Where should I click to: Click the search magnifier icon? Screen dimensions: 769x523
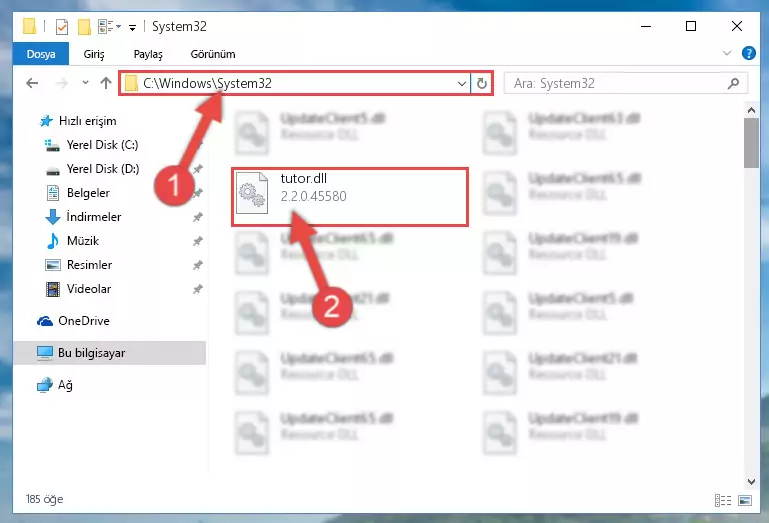tap(733, 83)
